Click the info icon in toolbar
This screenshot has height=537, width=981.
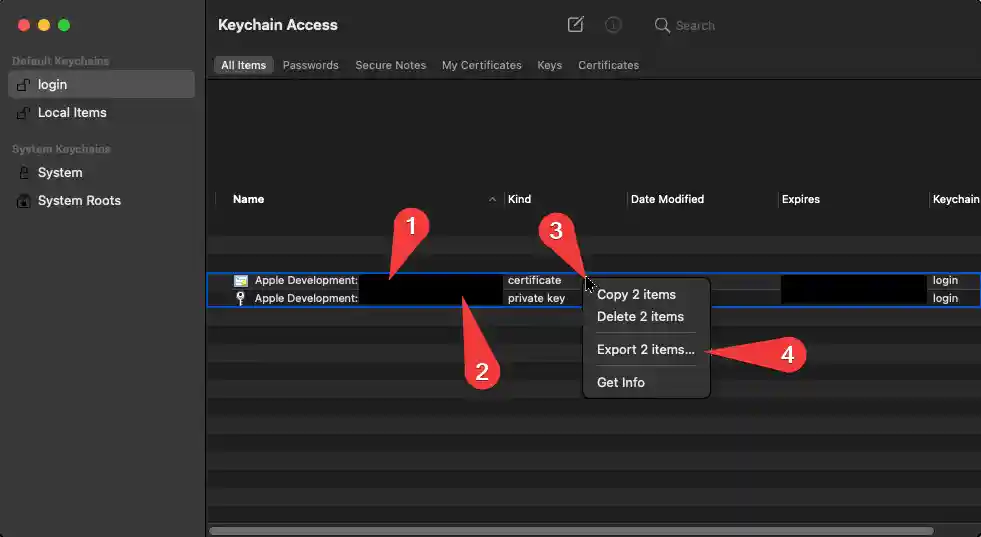tap(613, 25)
